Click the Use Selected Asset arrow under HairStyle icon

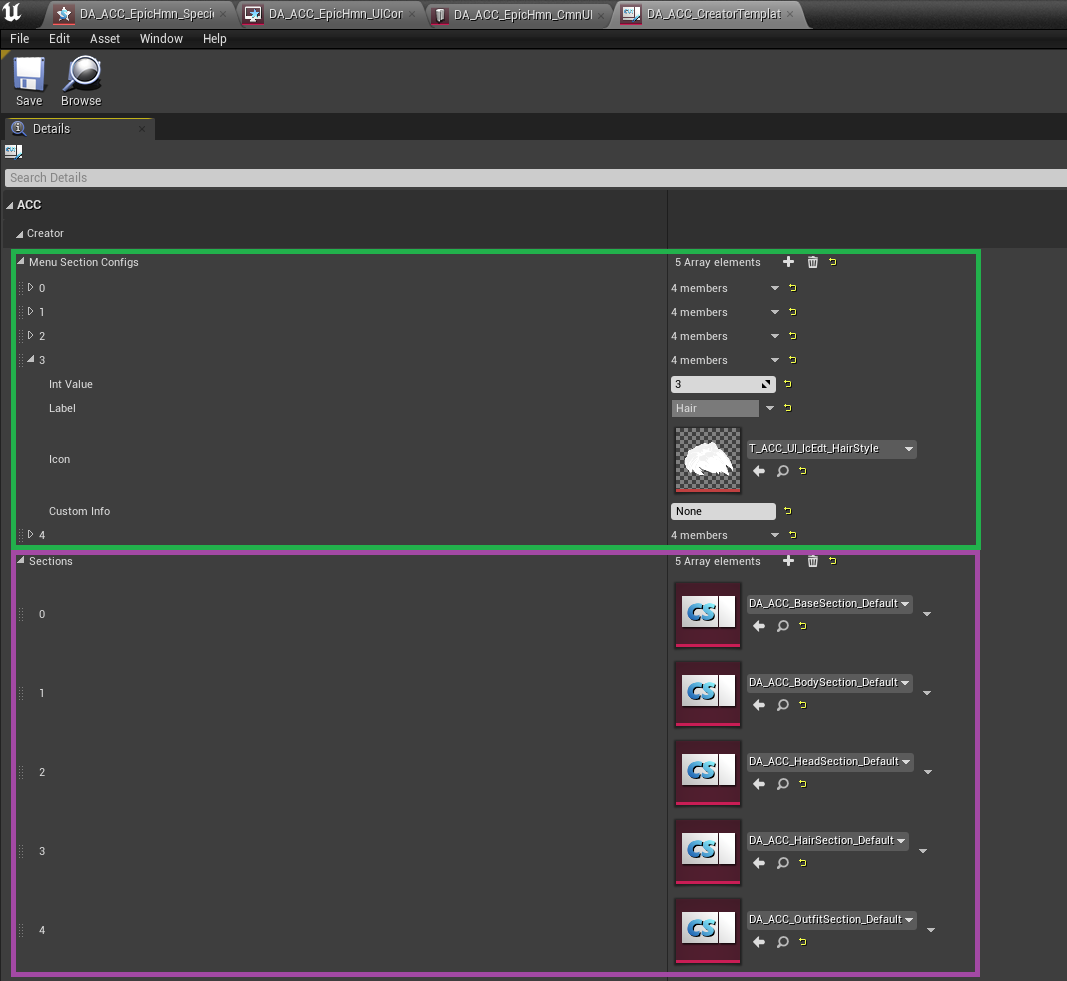tap(758, 471)
